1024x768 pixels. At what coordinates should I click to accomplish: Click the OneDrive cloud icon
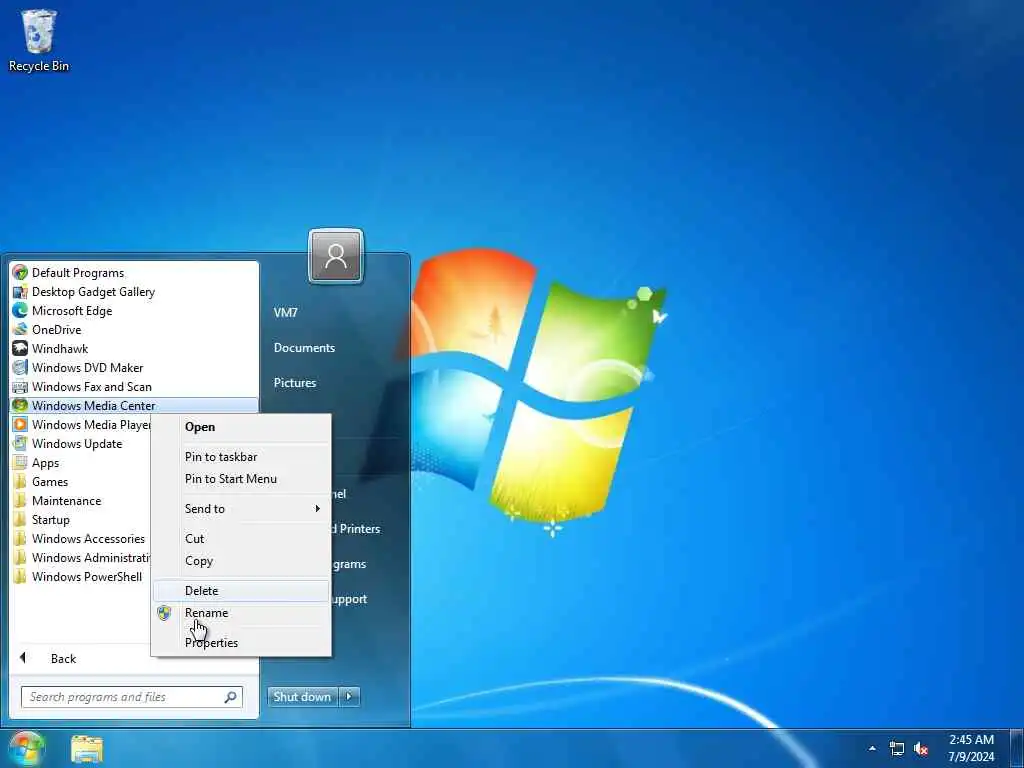tap(20, 329)
